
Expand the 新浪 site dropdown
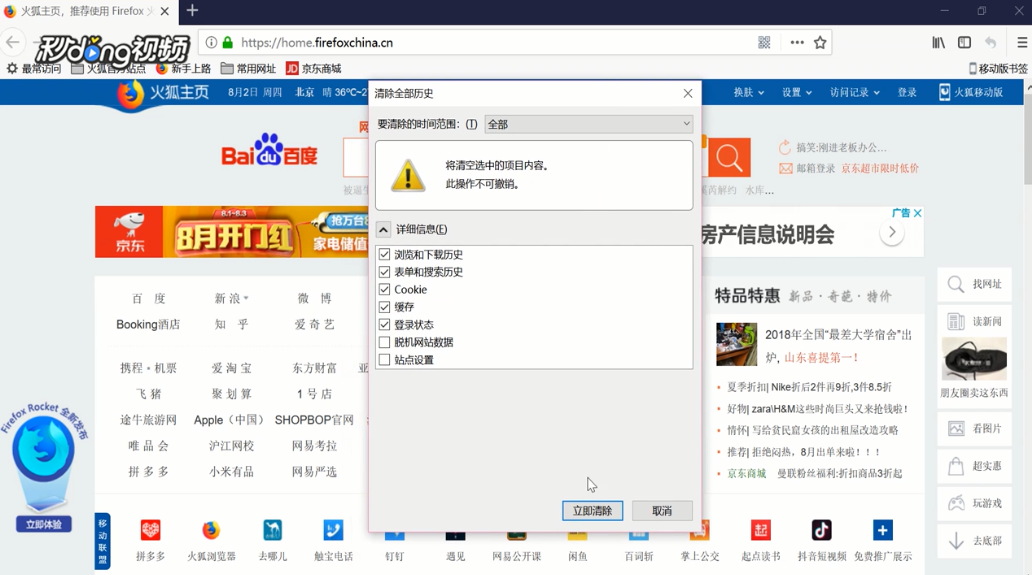coord(246,299)
